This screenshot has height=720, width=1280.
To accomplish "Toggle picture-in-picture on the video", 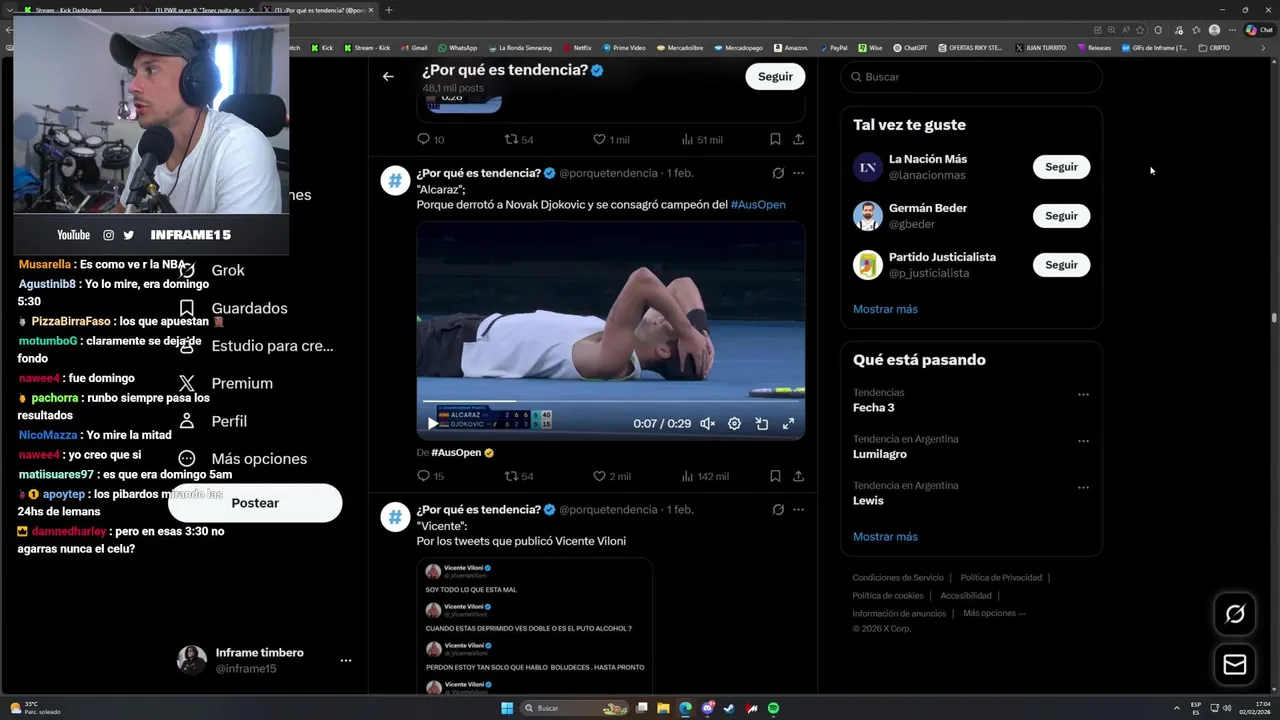I will (x=761, y=423).
